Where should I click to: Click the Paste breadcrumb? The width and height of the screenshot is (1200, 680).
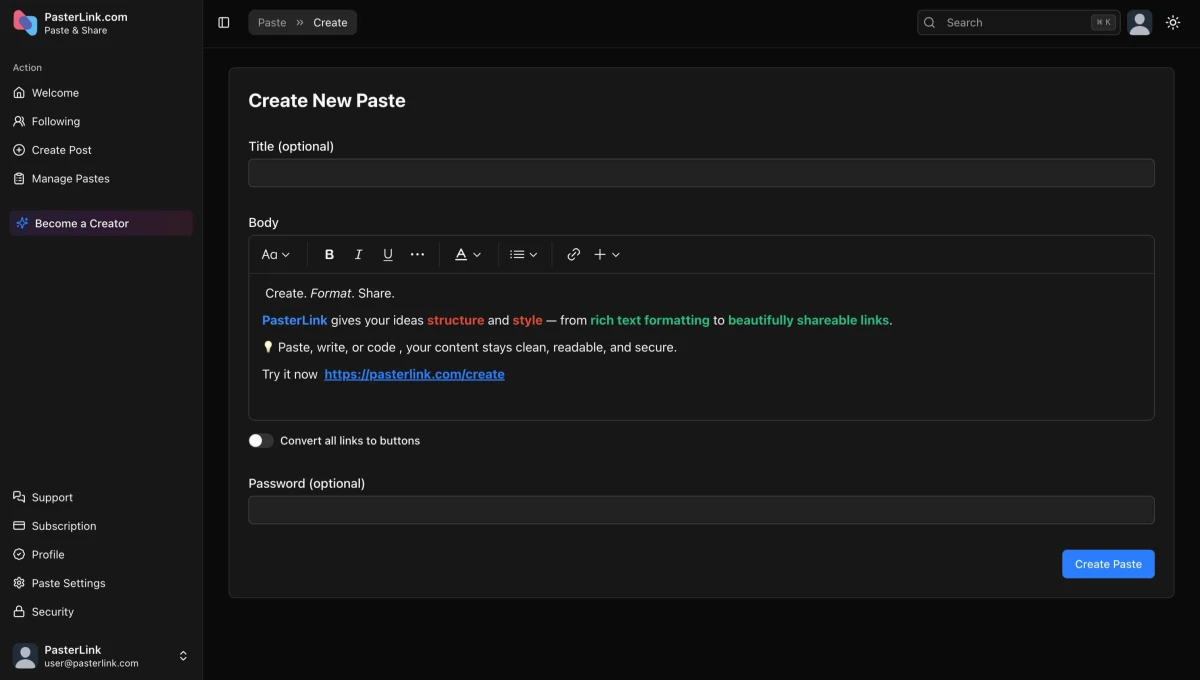pos(272,22)
